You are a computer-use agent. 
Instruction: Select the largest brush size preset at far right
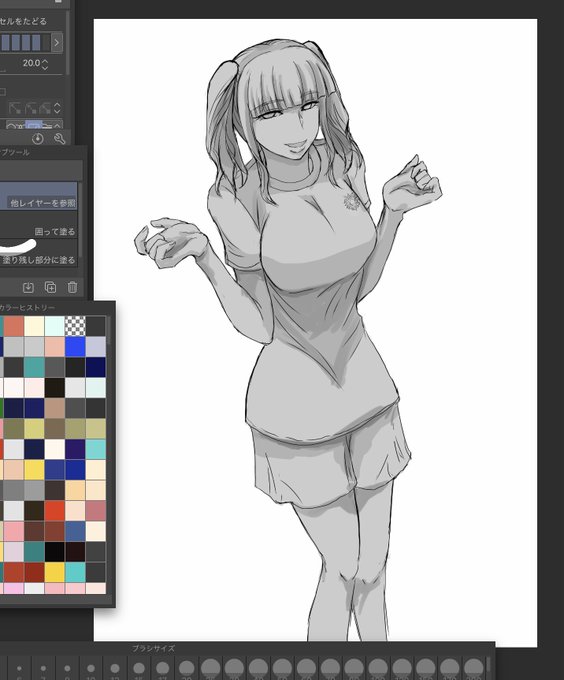pyautogui.click(x=473, y=668)
